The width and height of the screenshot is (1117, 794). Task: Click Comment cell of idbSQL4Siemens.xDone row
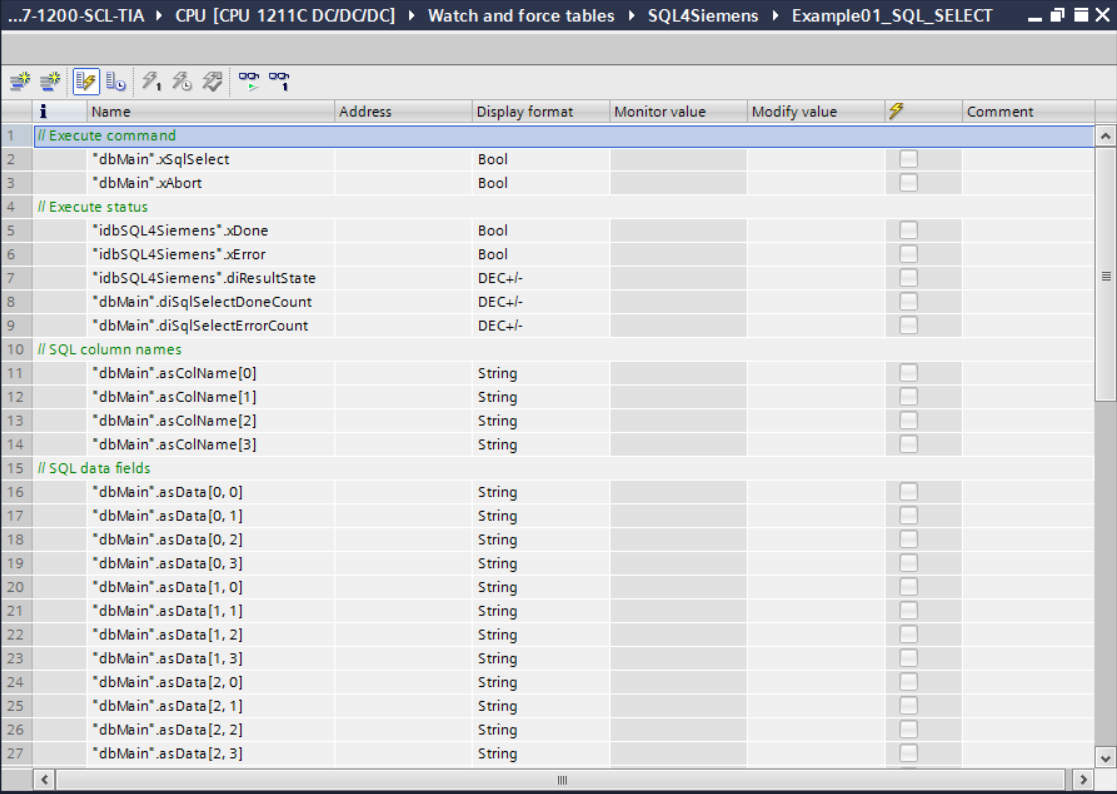[1028, 230]
